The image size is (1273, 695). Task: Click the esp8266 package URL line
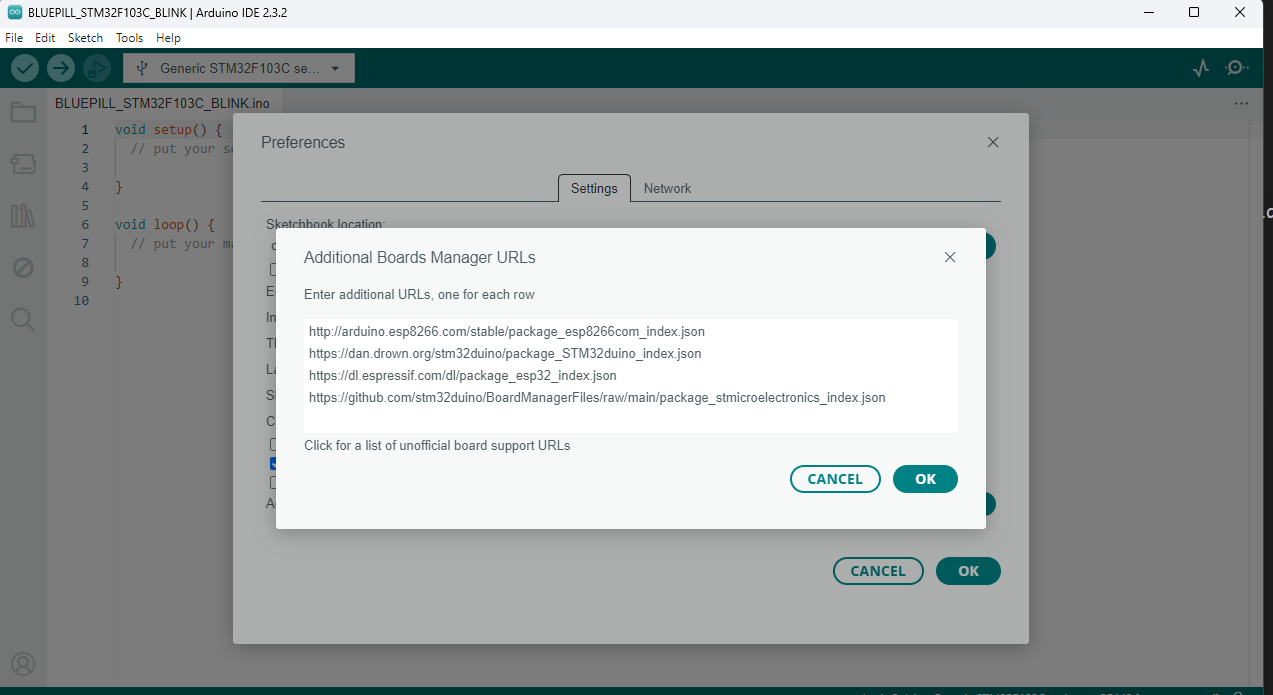coord(507,331)
